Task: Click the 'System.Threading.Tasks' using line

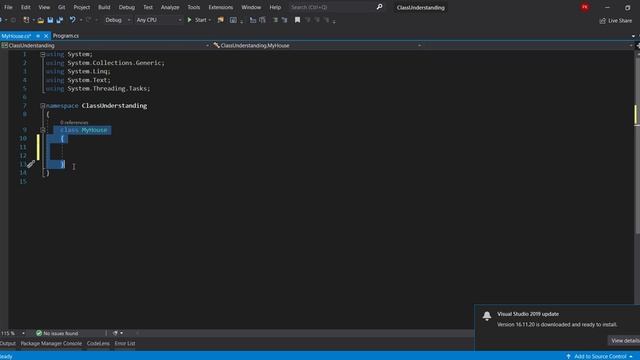Action: tap(98, 89)
